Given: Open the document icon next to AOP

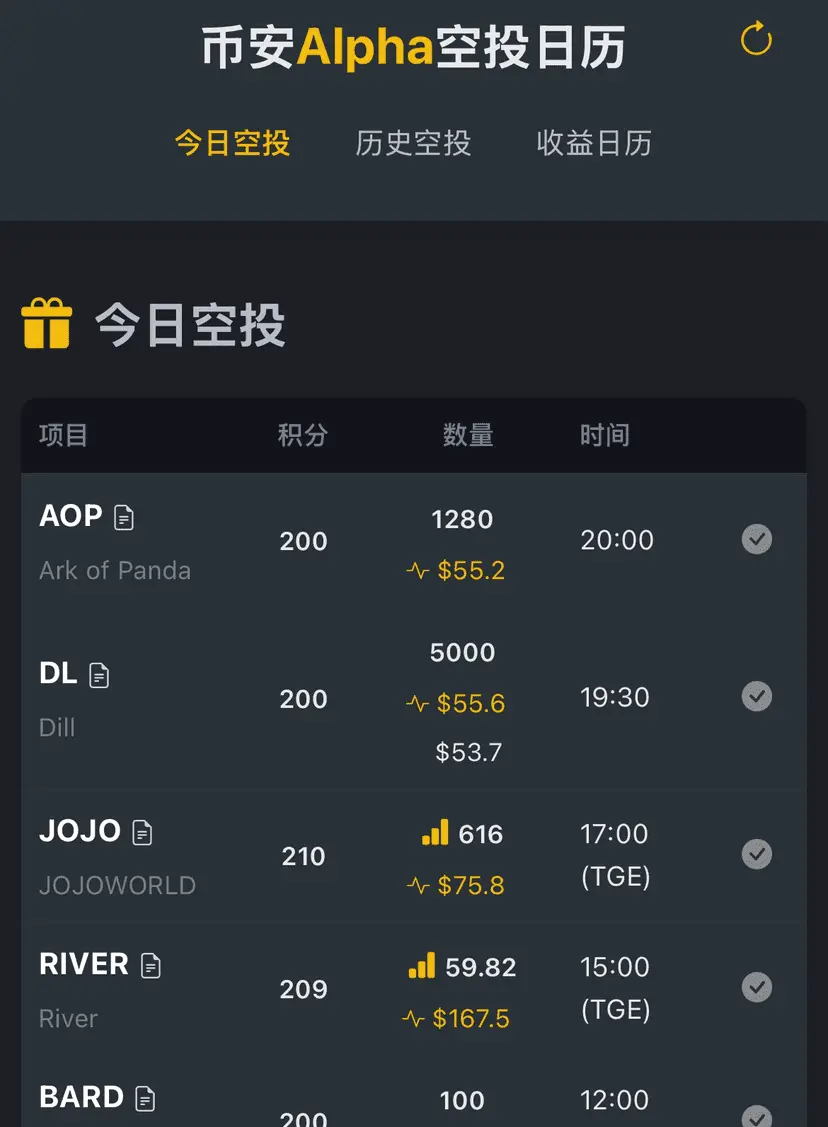Looking at the screenshot, I should 124,518.
